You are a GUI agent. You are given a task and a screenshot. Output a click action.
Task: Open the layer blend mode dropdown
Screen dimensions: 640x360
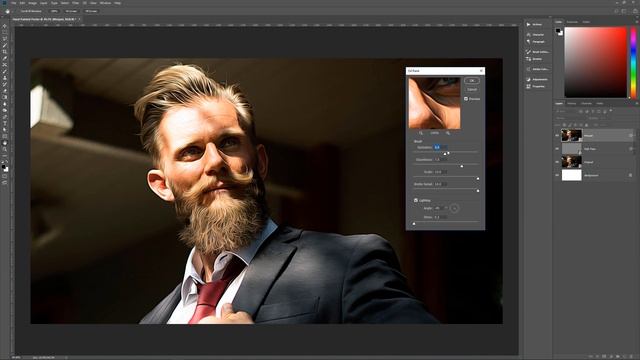[x=571, y=118]
